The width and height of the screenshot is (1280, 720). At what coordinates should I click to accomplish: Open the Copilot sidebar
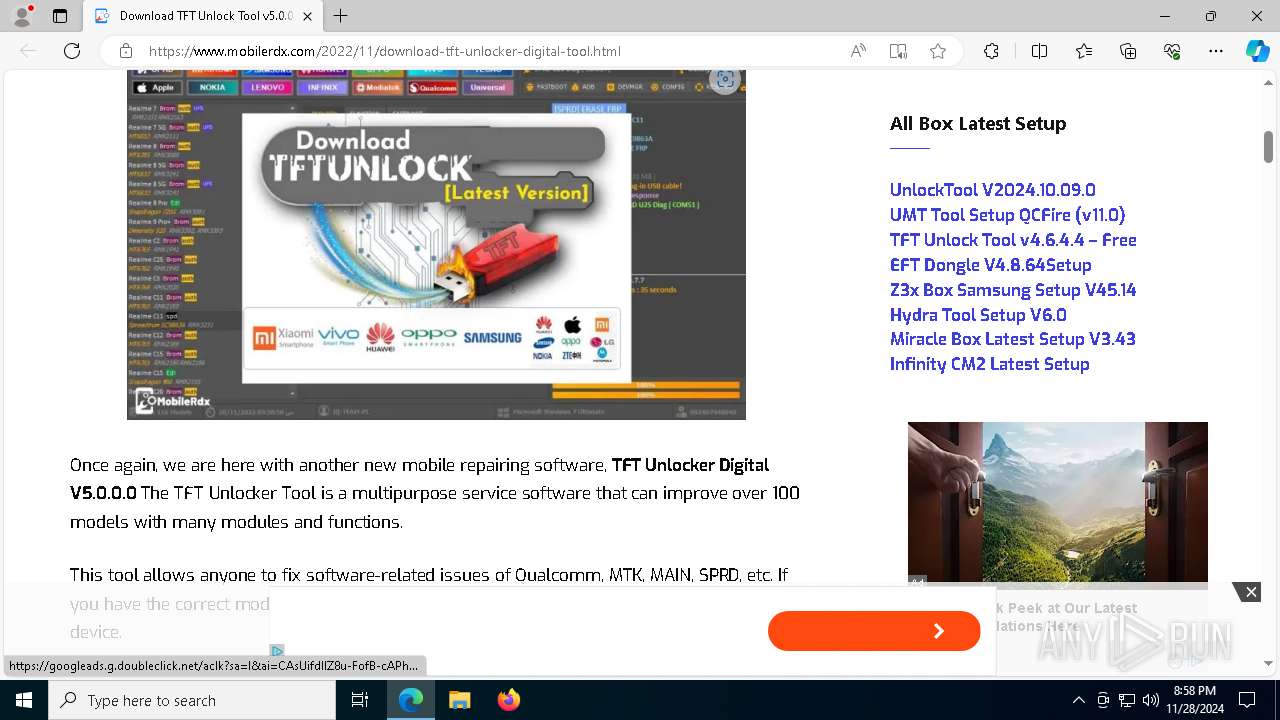[1257, 51]
